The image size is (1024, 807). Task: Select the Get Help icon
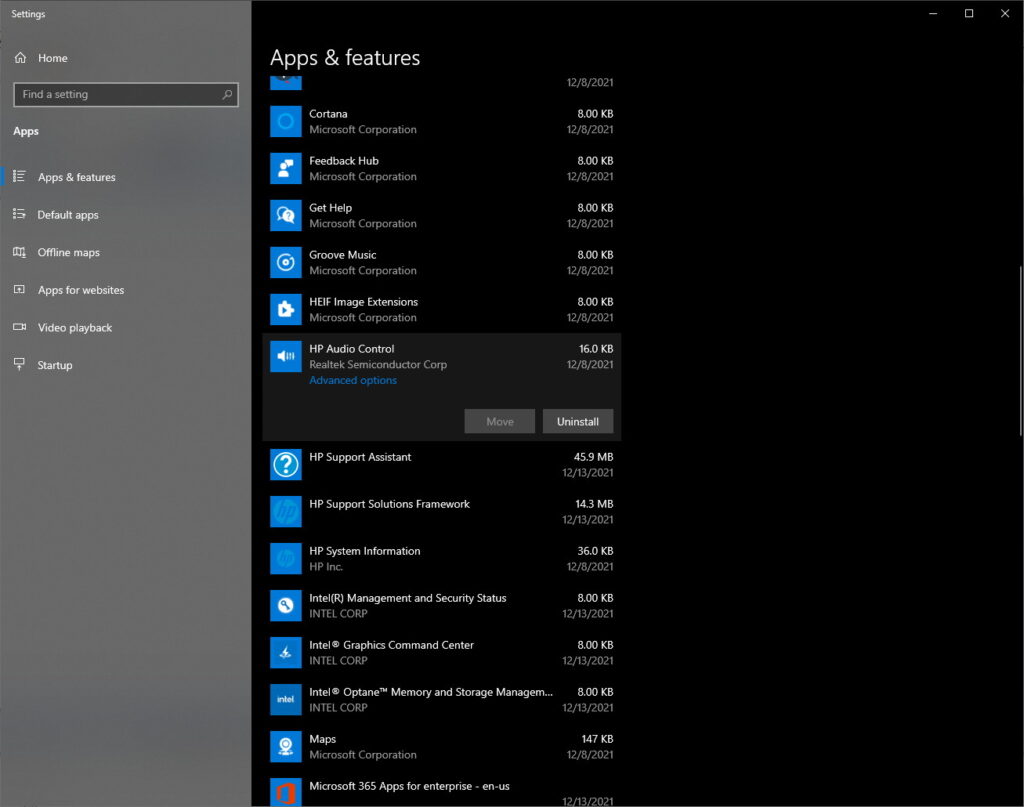pos(286,215)
